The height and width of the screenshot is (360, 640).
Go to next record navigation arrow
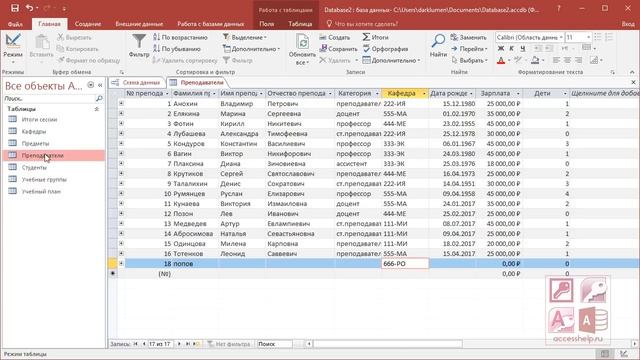179,344
